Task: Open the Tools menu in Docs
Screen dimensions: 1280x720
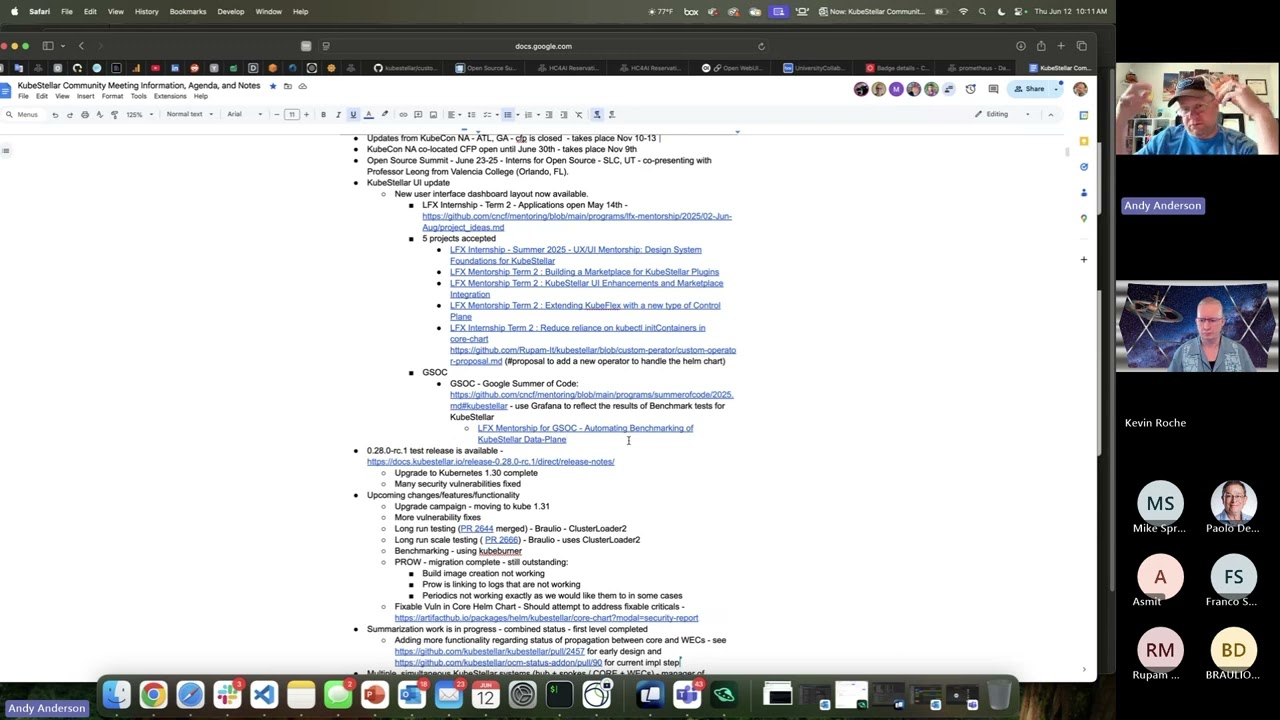Action: (x=138, y=96)
